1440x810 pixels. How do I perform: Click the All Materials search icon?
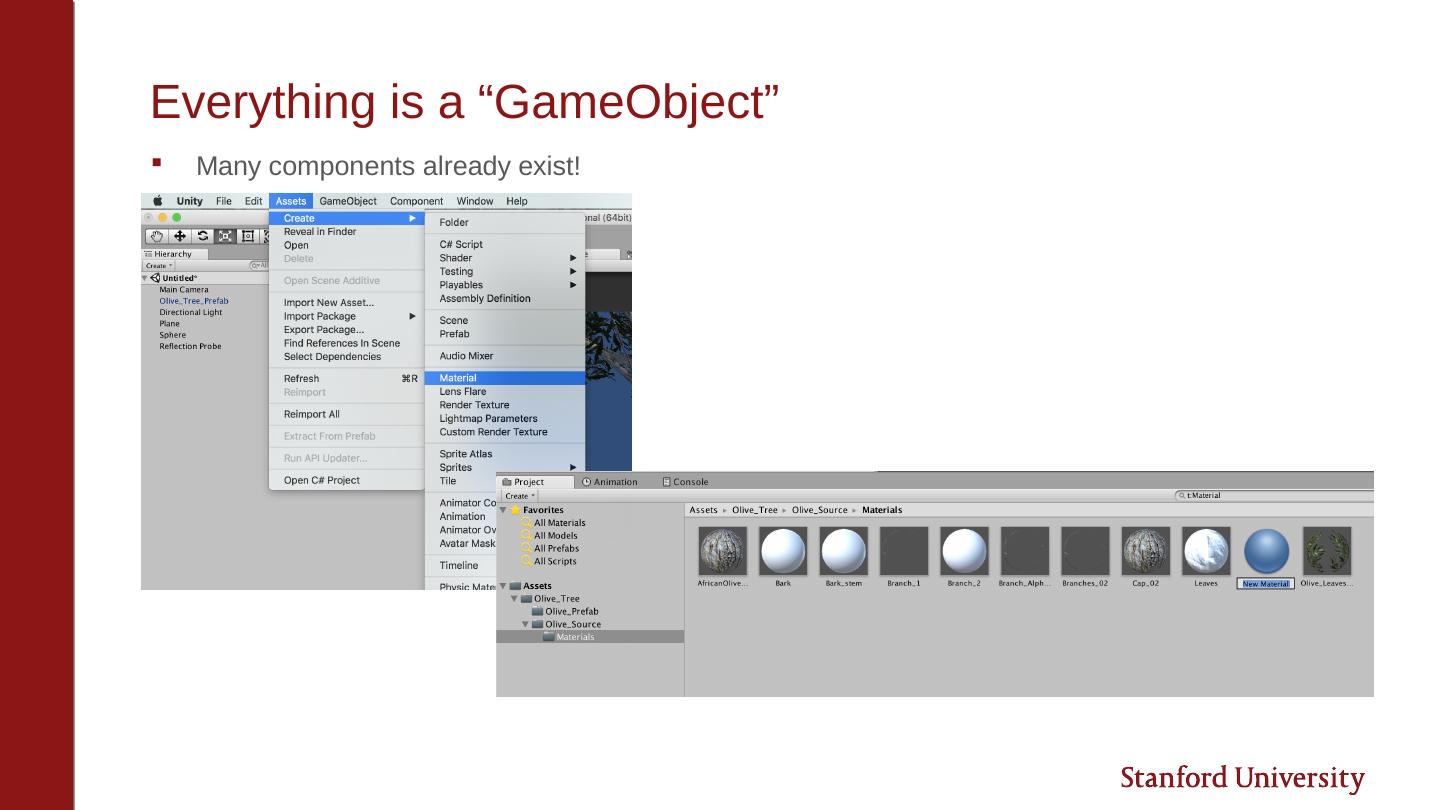click(x=526, y=523)
